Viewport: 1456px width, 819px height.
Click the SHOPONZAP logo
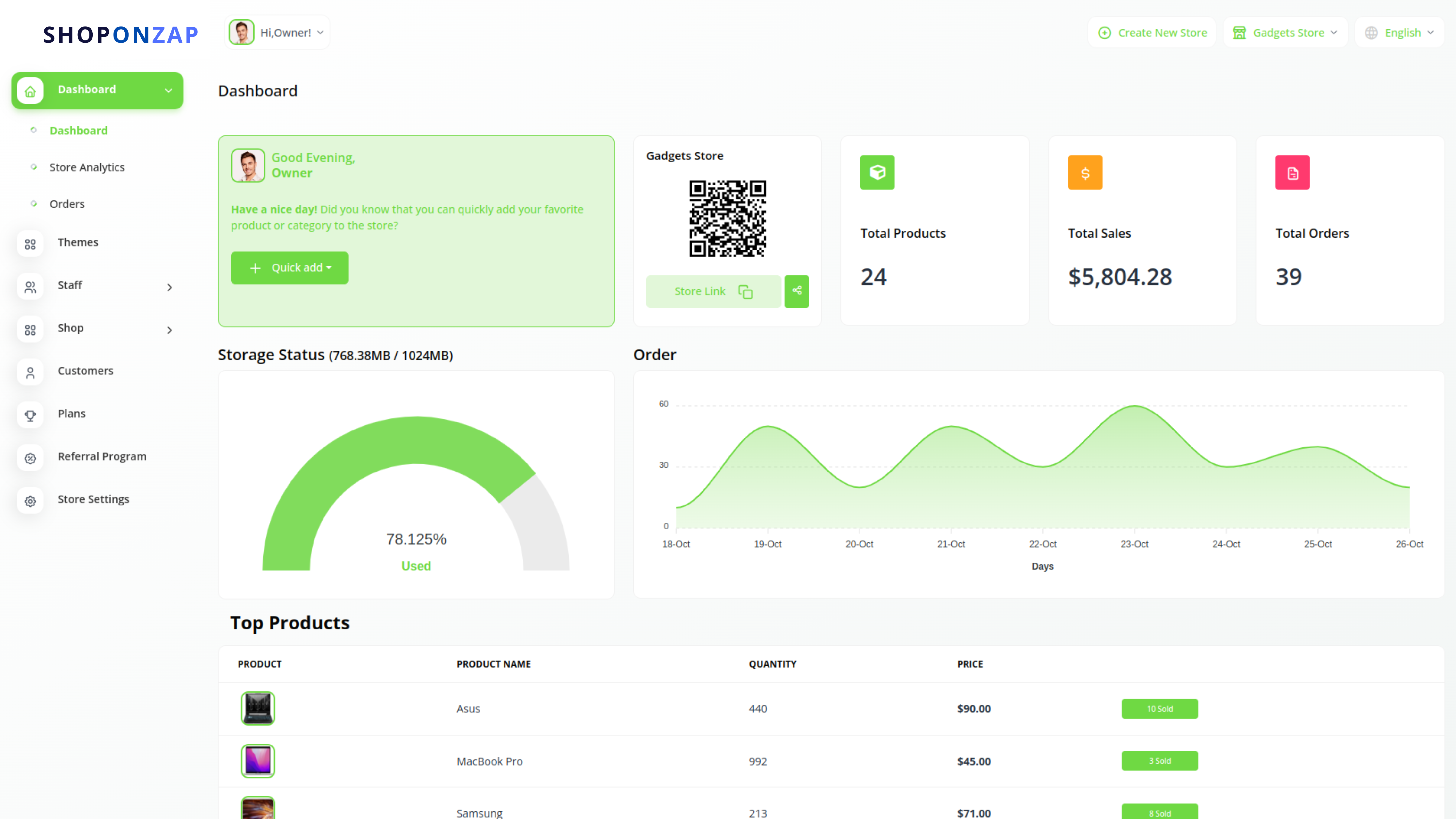coord(121,35)
